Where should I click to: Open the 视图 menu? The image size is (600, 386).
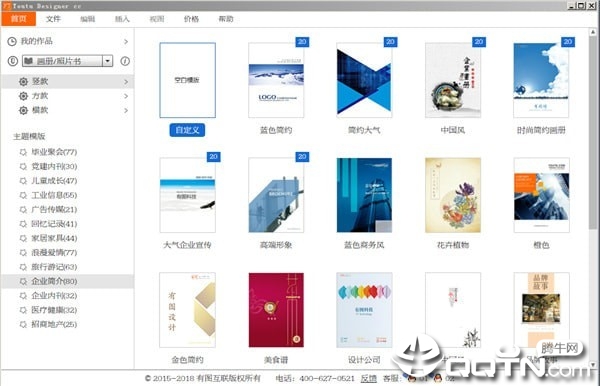pos(157,19)
